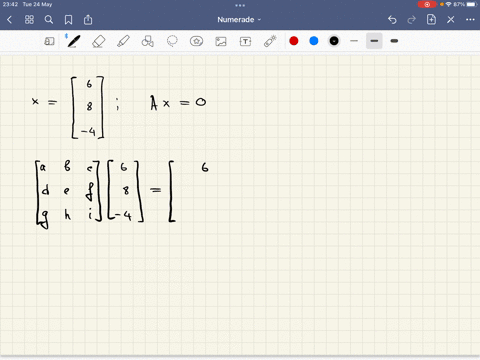Select the Text box tool
This screenshot has height=360, width=480.
point(245,41)
